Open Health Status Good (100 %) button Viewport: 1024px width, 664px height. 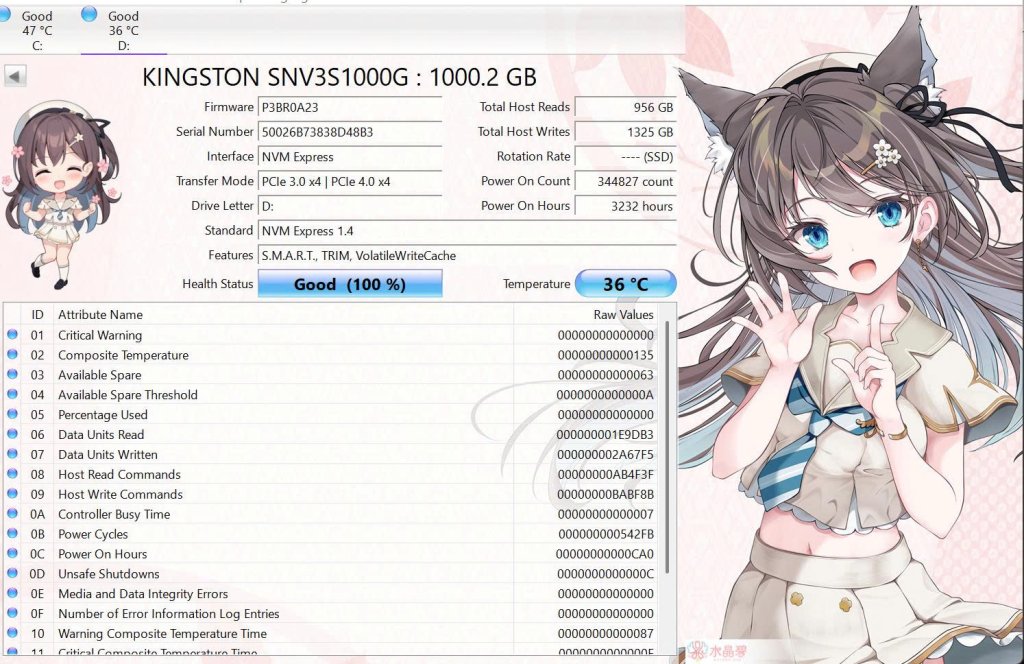[350, 284]
